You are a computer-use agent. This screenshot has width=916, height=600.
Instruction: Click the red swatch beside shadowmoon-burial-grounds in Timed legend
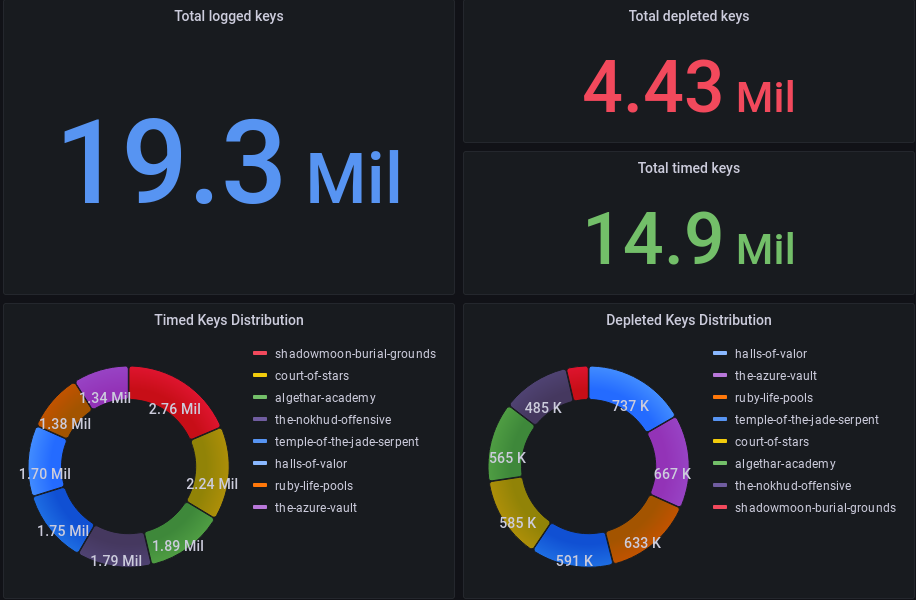260,354
